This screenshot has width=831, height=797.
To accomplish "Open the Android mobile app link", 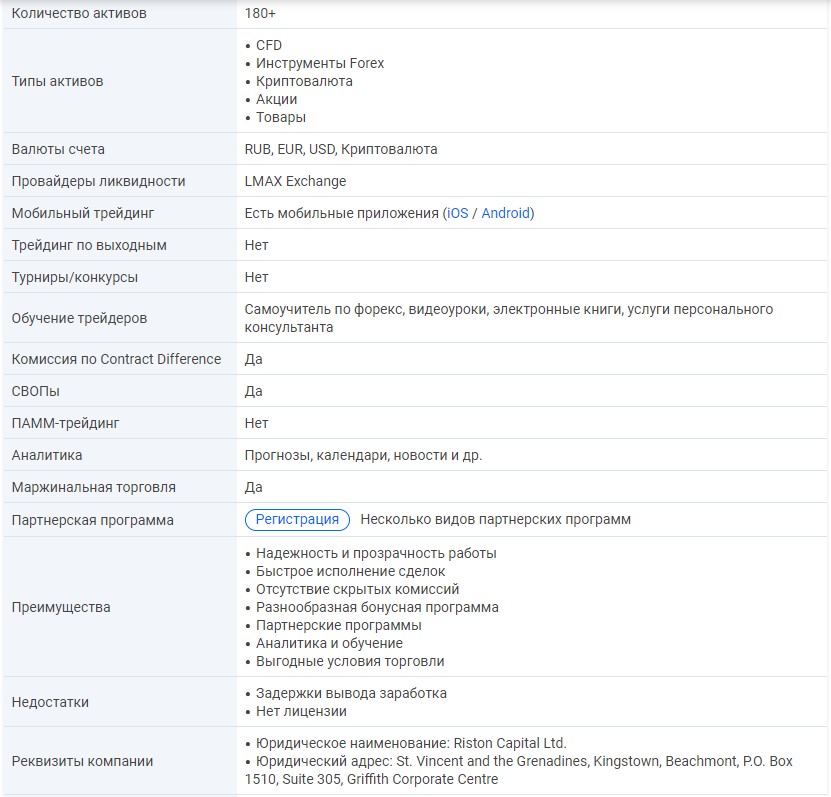I will pos(506,213).
